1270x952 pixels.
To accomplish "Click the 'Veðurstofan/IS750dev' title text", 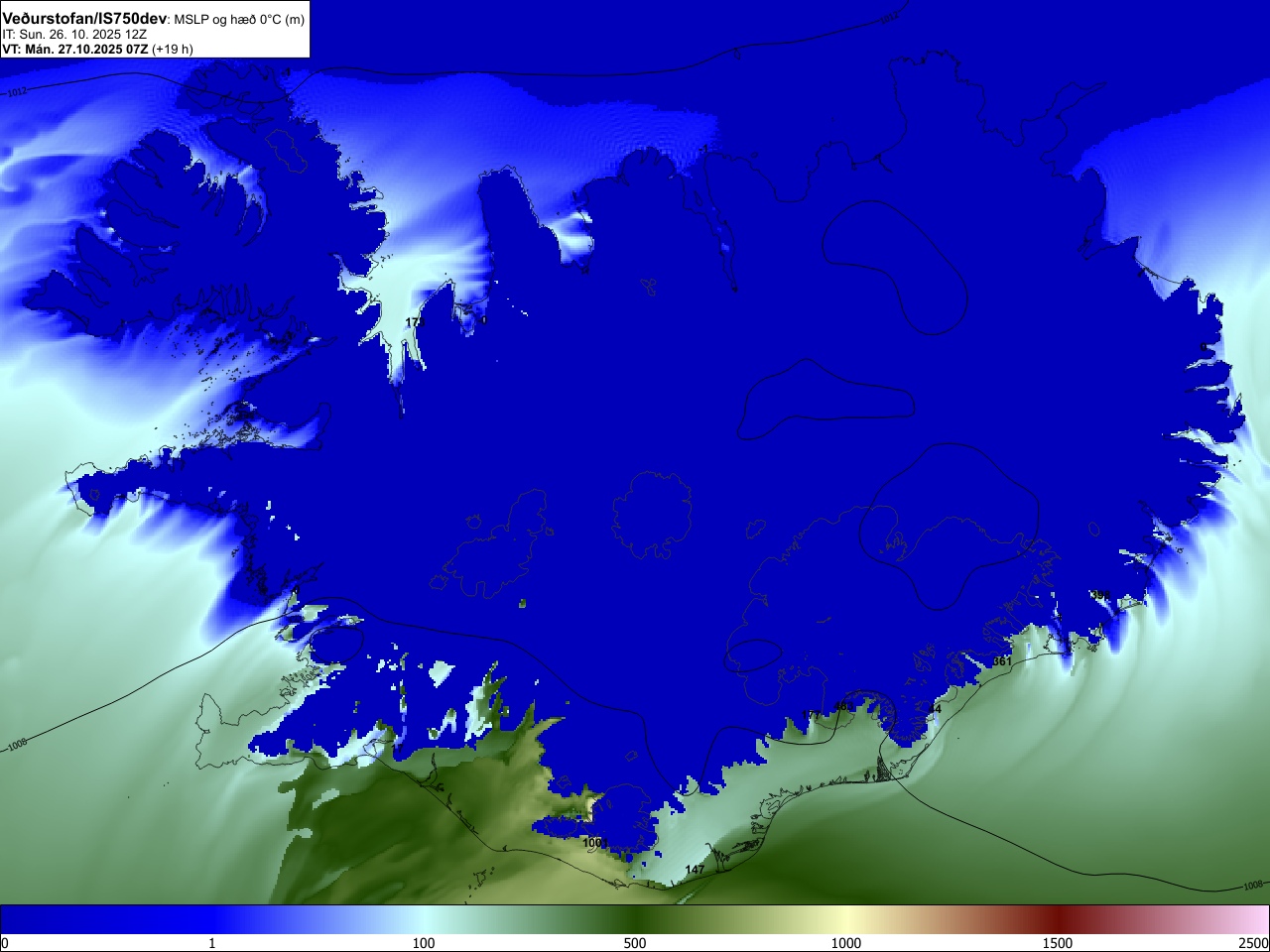I will coord(84,19).
